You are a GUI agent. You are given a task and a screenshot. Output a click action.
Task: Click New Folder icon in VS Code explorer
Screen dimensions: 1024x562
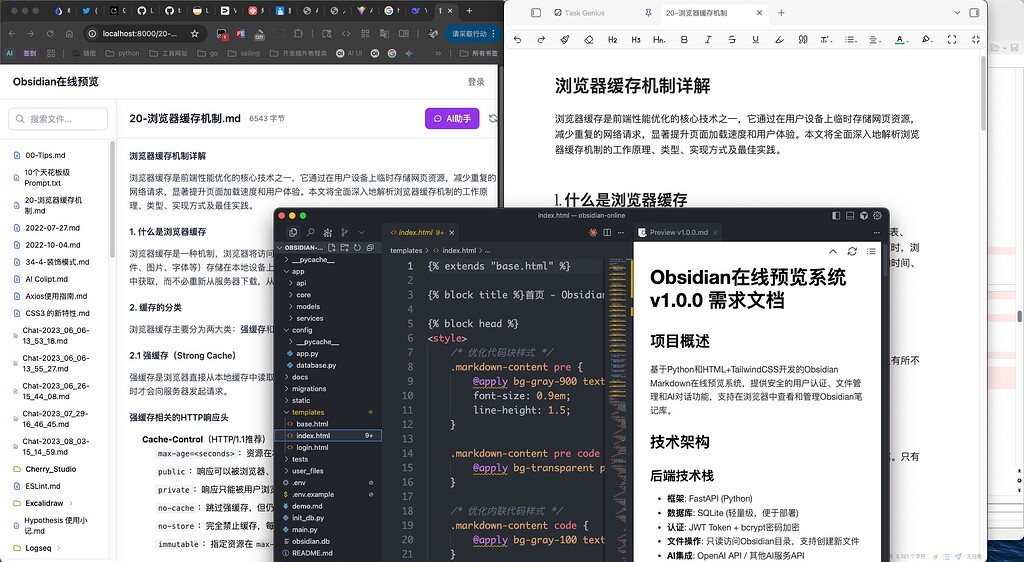pyautogui.click(x=345, y=248)
